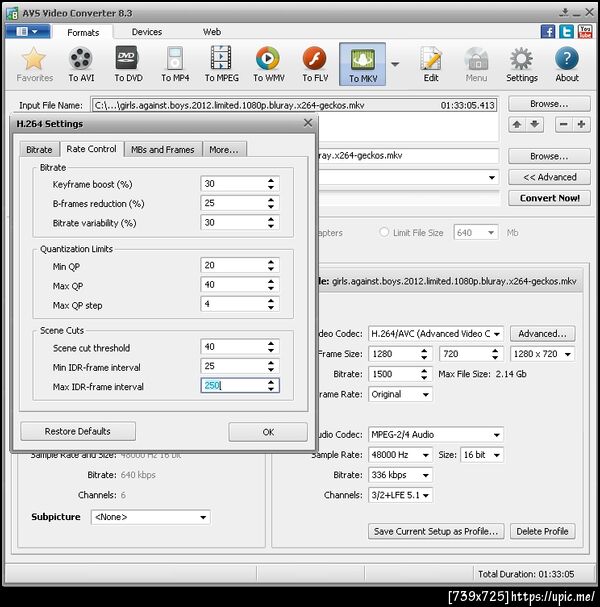The height and width of the screenshot is (607, 600).
Task: Switch to the Web tab
Action: [212, 32]
